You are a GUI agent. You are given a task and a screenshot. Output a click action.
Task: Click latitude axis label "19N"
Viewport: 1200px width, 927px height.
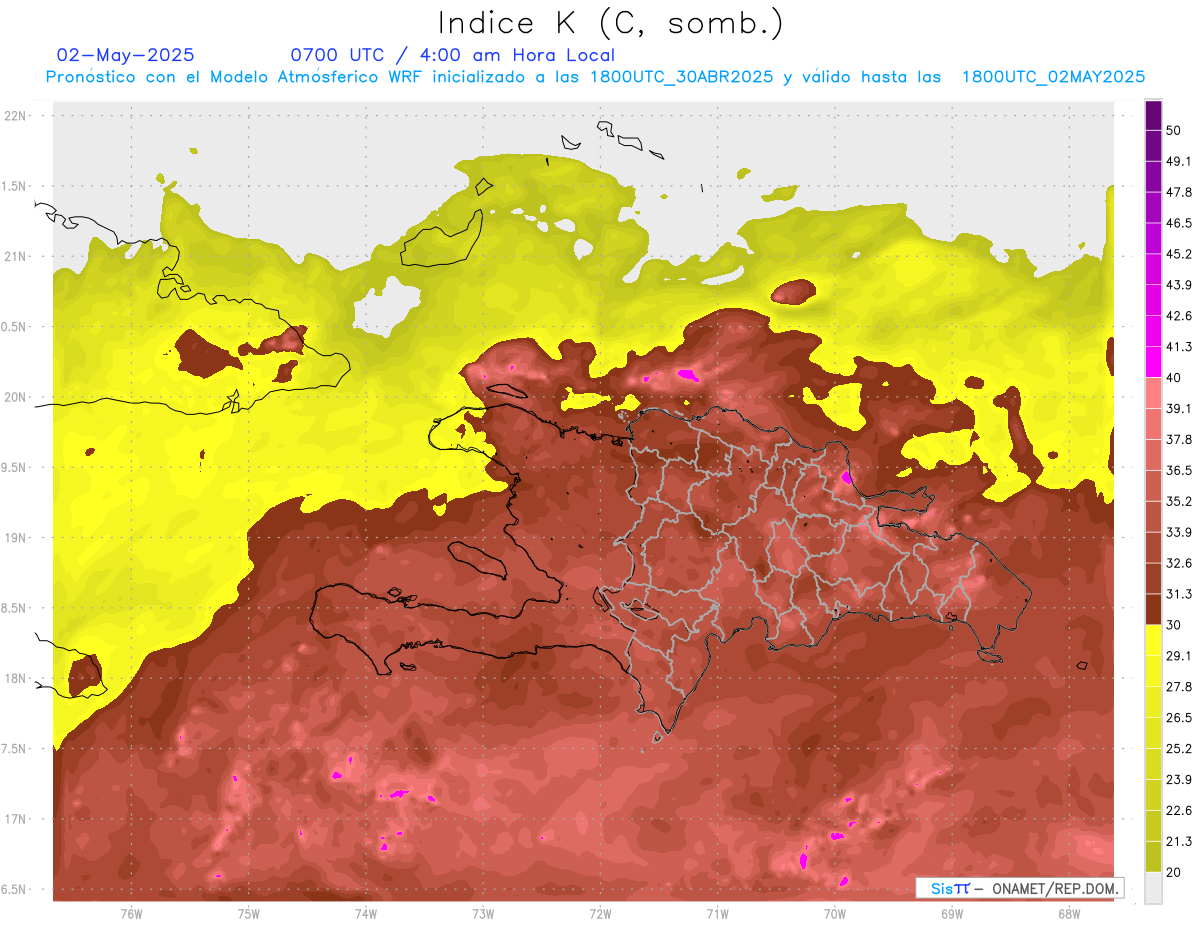click(15, 538)
